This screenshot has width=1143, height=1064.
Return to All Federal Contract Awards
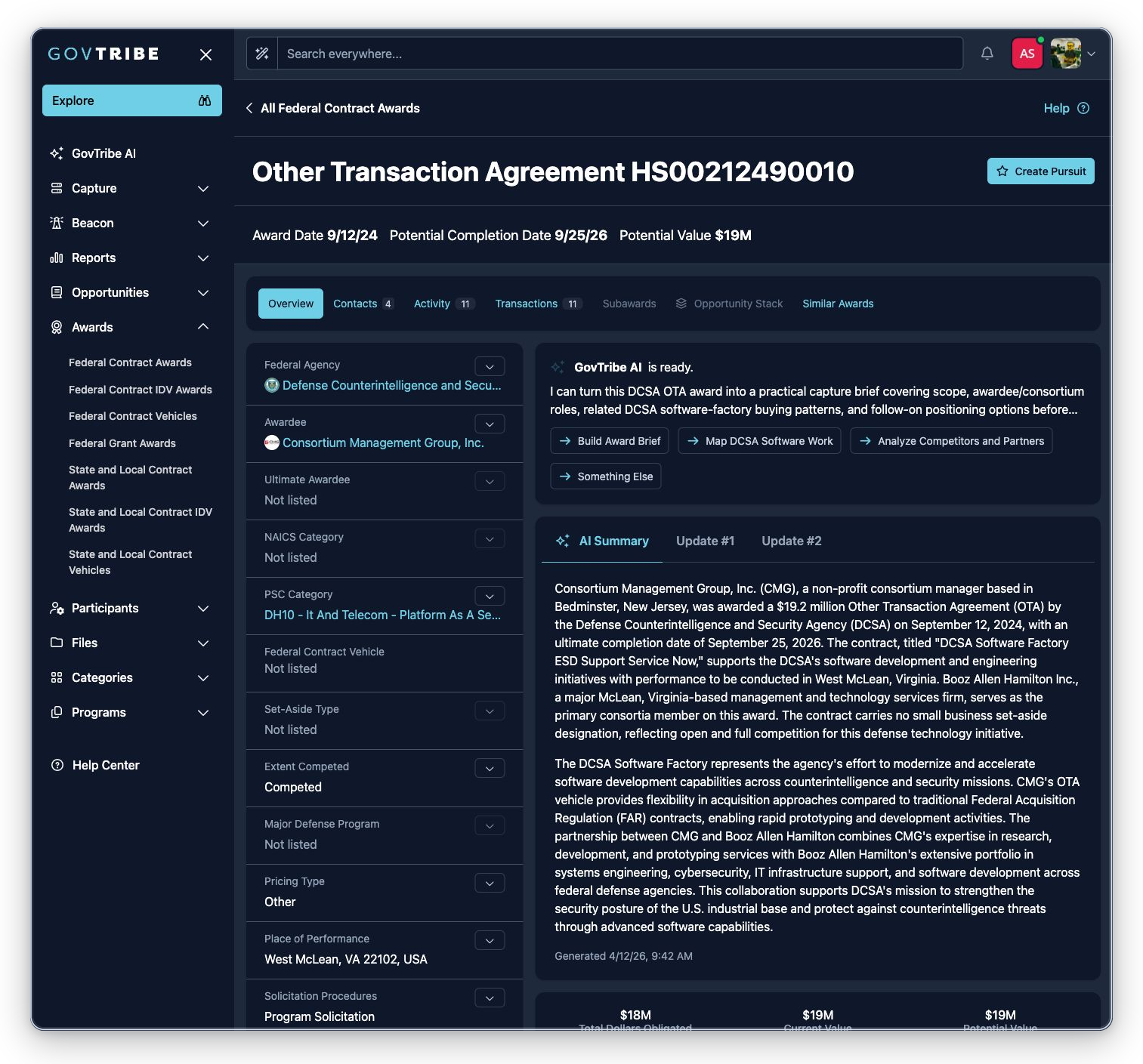pos(340,108)
